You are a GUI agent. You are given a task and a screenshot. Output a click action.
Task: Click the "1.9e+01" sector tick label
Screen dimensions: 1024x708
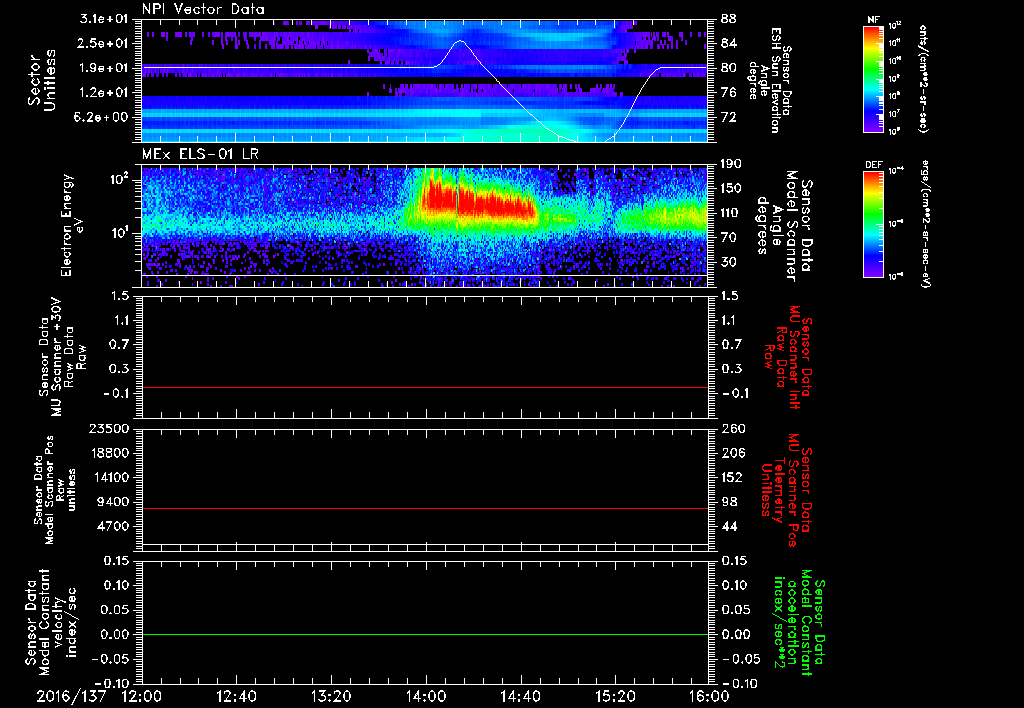104,68
